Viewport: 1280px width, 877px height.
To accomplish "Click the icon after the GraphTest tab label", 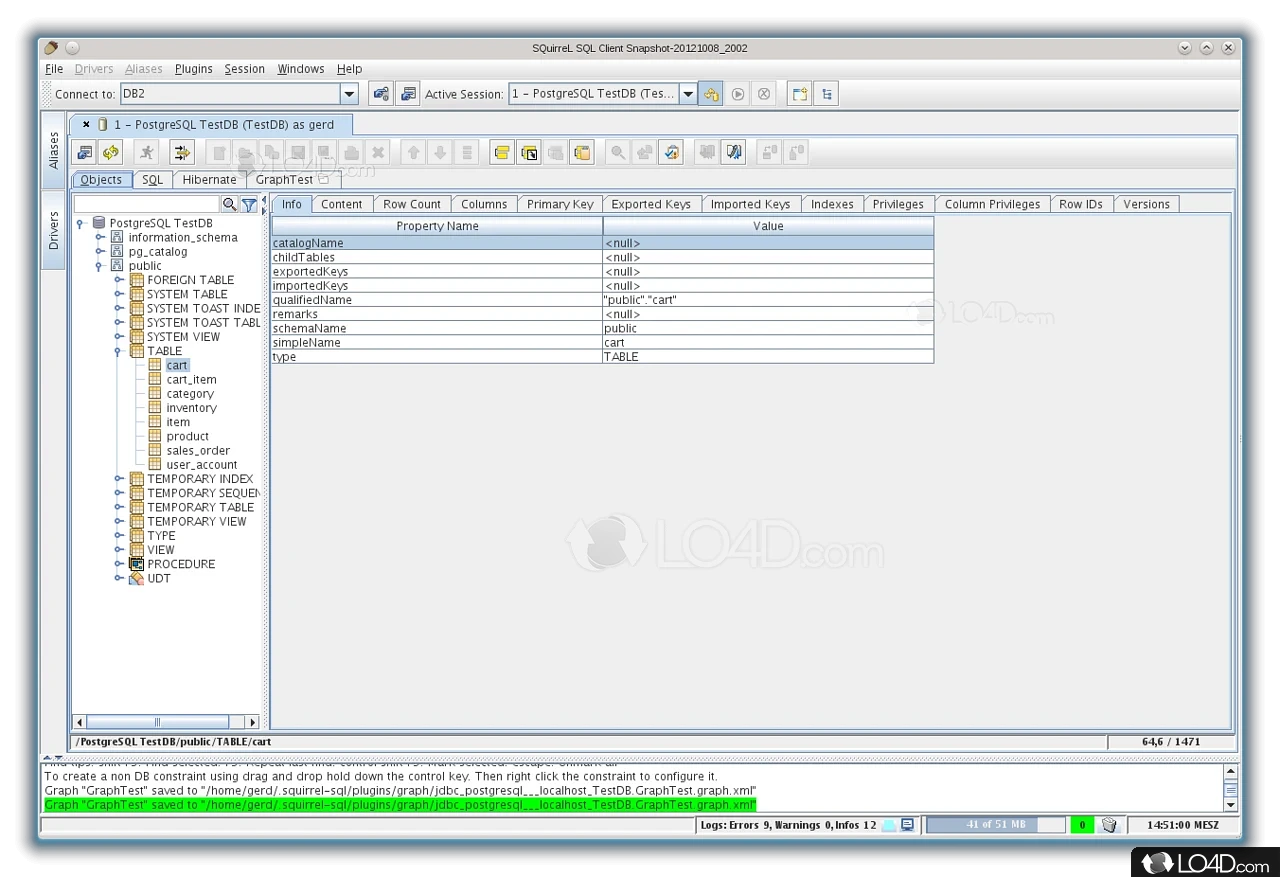I will coord(323,180).
